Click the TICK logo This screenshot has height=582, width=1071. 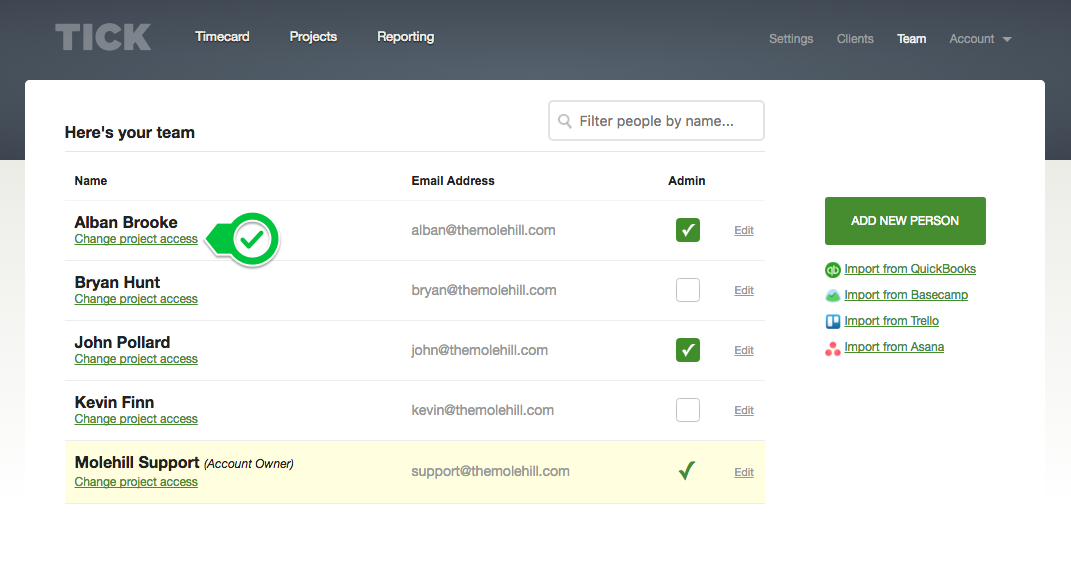point(103,38)
